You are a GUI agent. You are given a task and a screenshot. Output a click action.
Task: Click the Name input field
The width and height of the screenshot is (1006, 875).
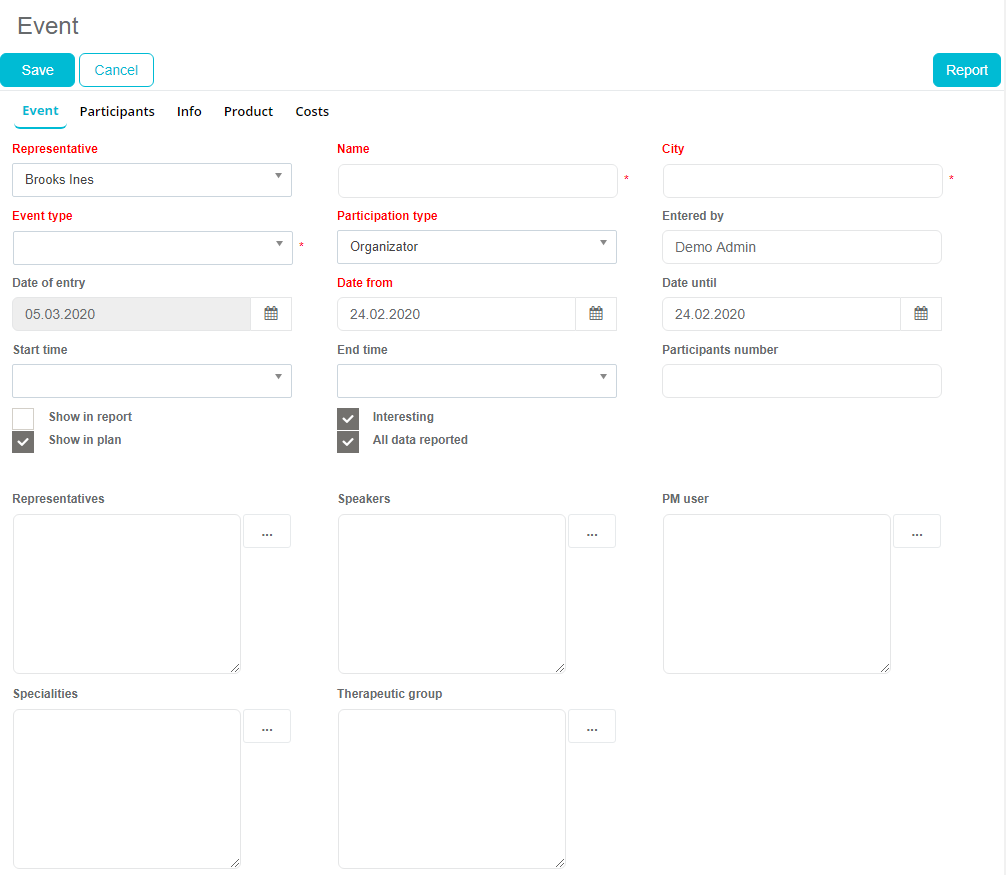pyautogui.click(x=477, y=181)
